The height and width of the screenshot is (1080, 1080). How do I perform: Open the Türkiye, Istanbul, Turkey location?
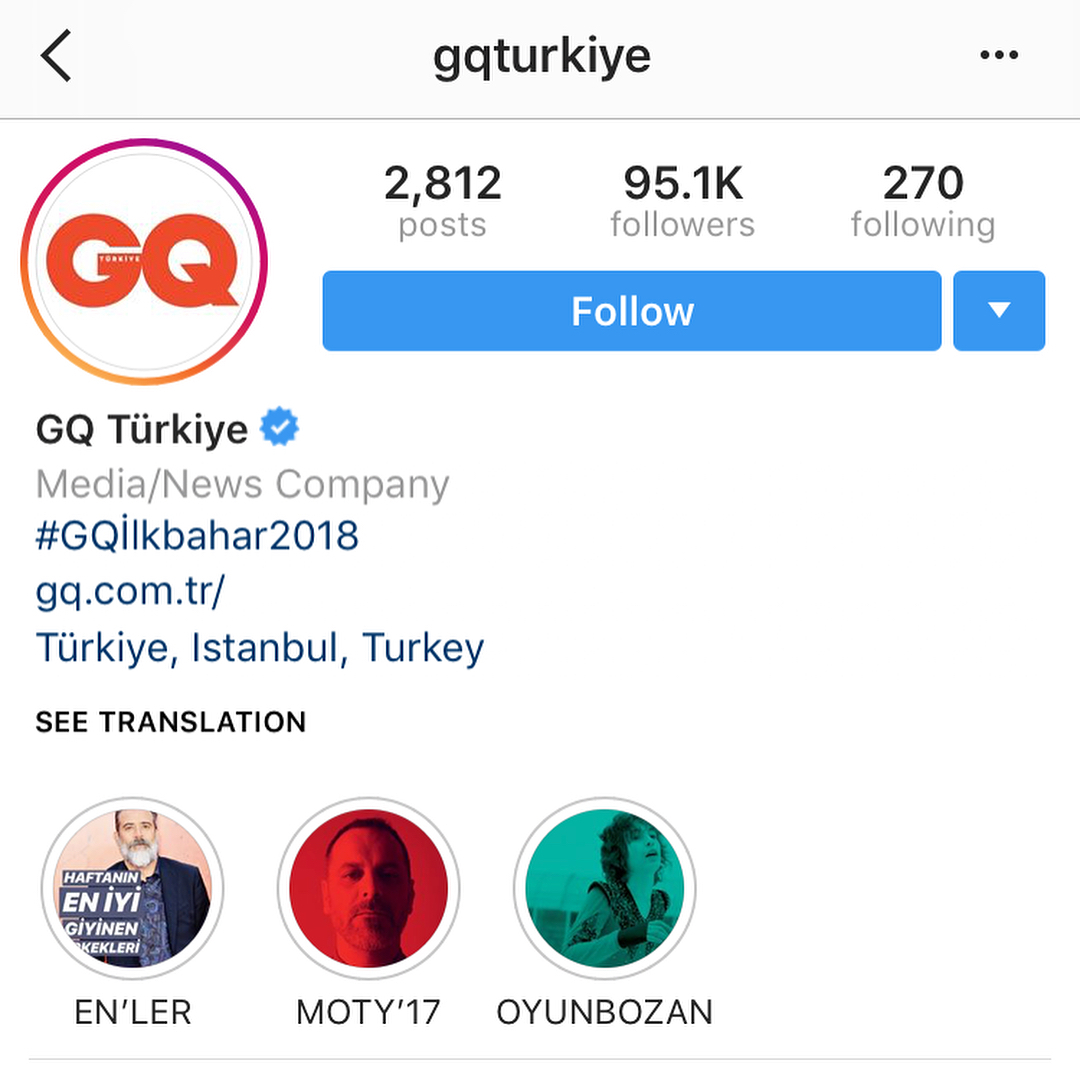tap(260, 647)
